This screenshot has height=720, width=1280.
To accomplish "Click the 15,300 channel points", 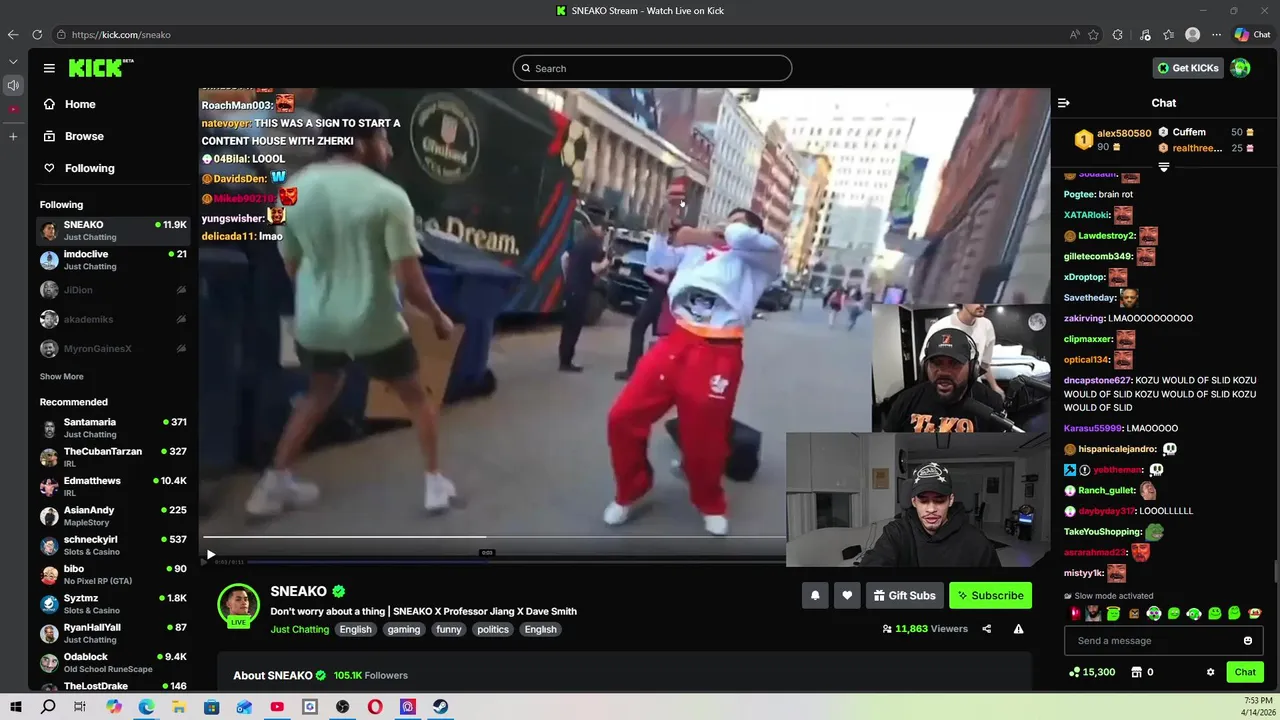I will (1092, 672).
